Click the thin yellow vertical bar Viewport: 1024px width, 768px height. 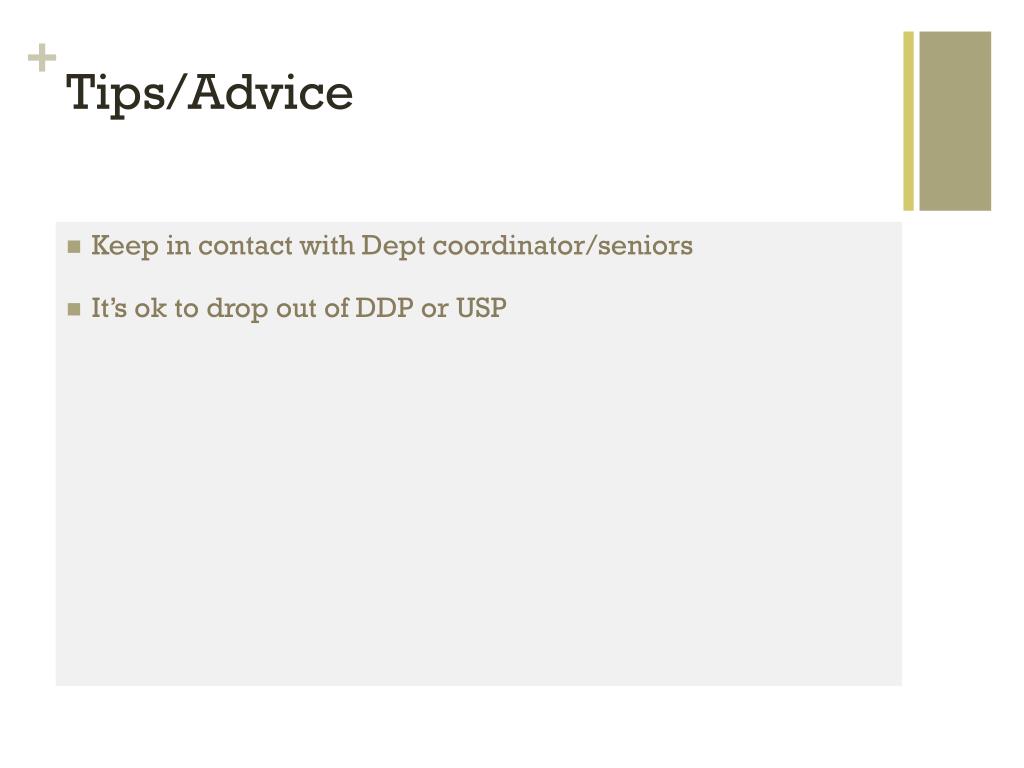coord(908,121)
